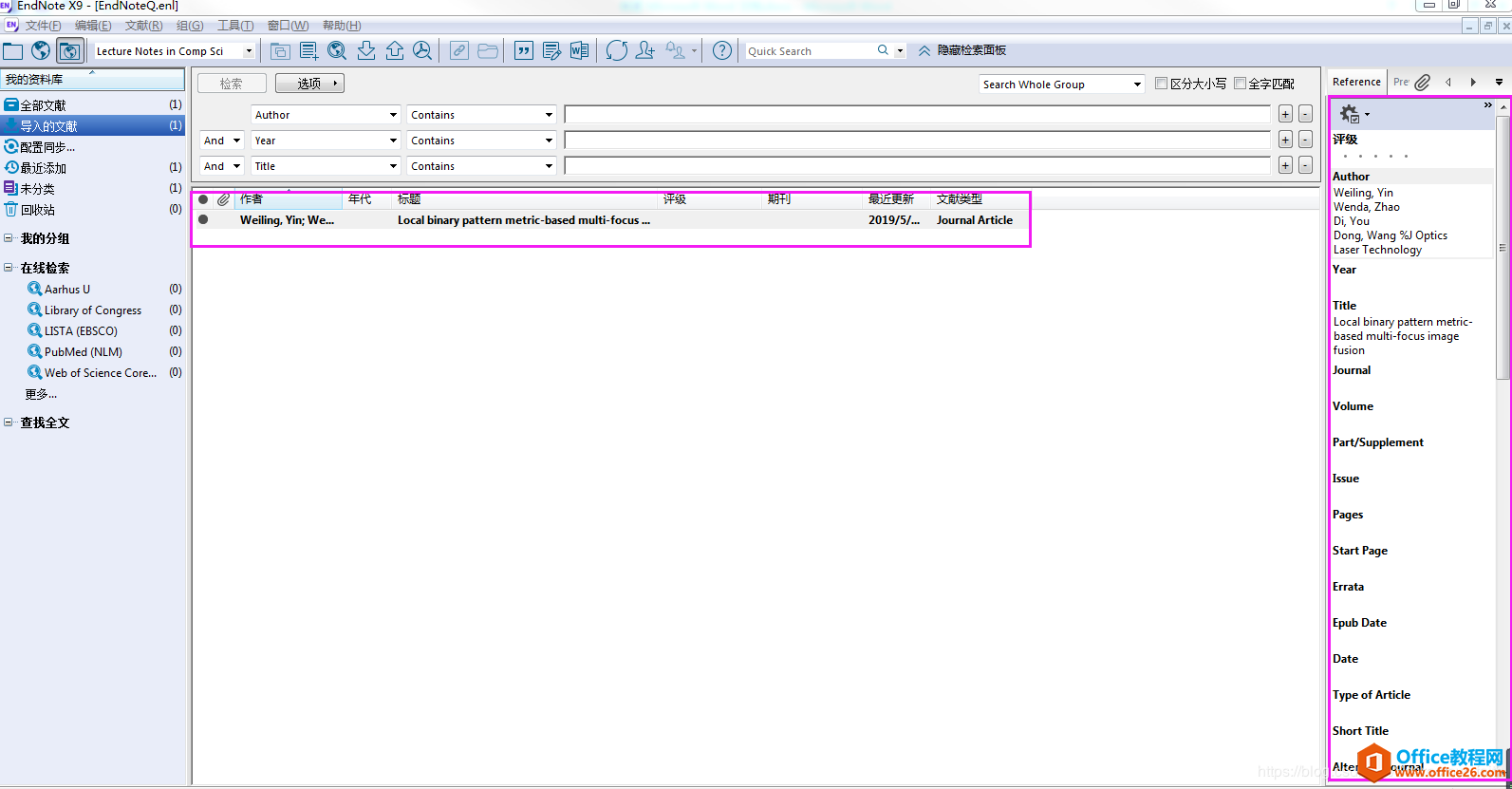Viewport: 1512px width, 789px height.
Task: Open the output style dropdown Lecture Notes in Comp Sci
Action: coord(250,51)
